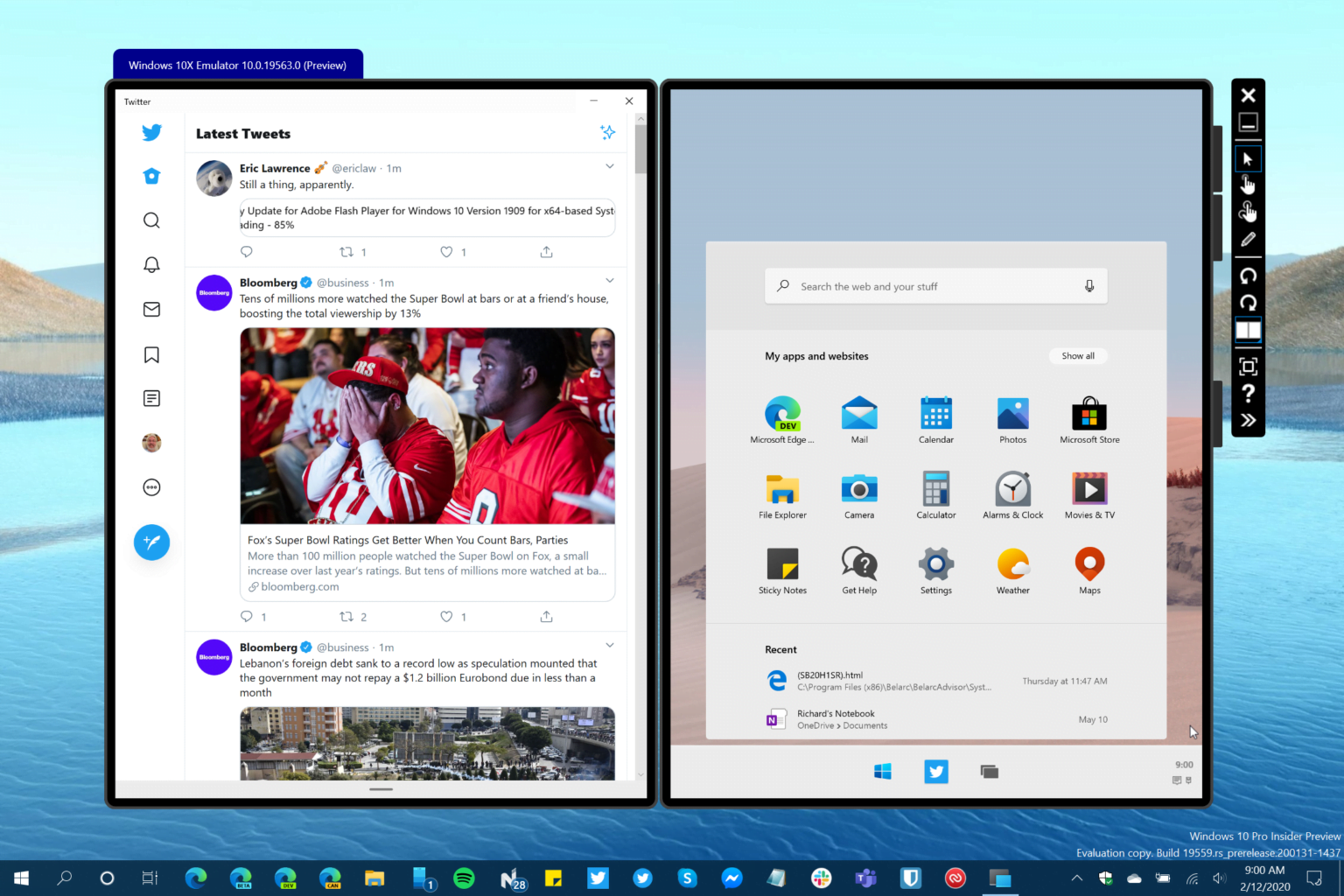This screenshot has height=896, width=1344.
Task: Switch to the Twitter Home tab
Action: 151,176
